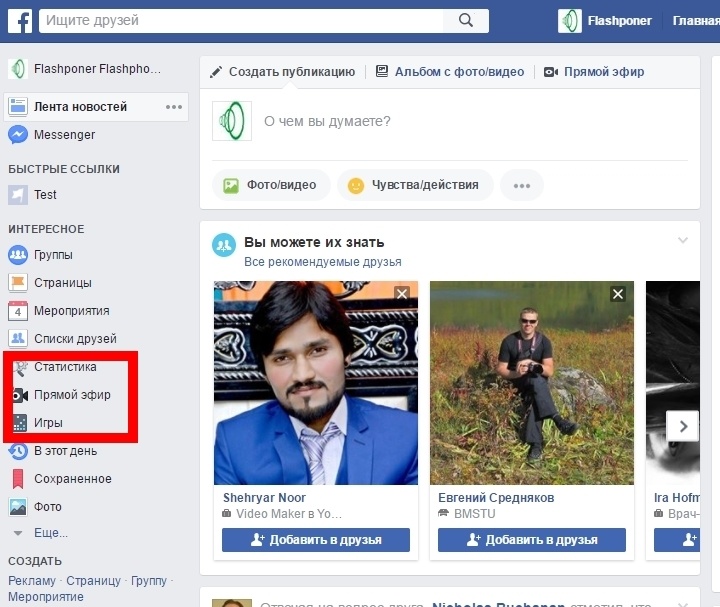Viewport: 720px width, 607px height.
Task: Focus the Ищите друзей search field
Action: point(242,21)
